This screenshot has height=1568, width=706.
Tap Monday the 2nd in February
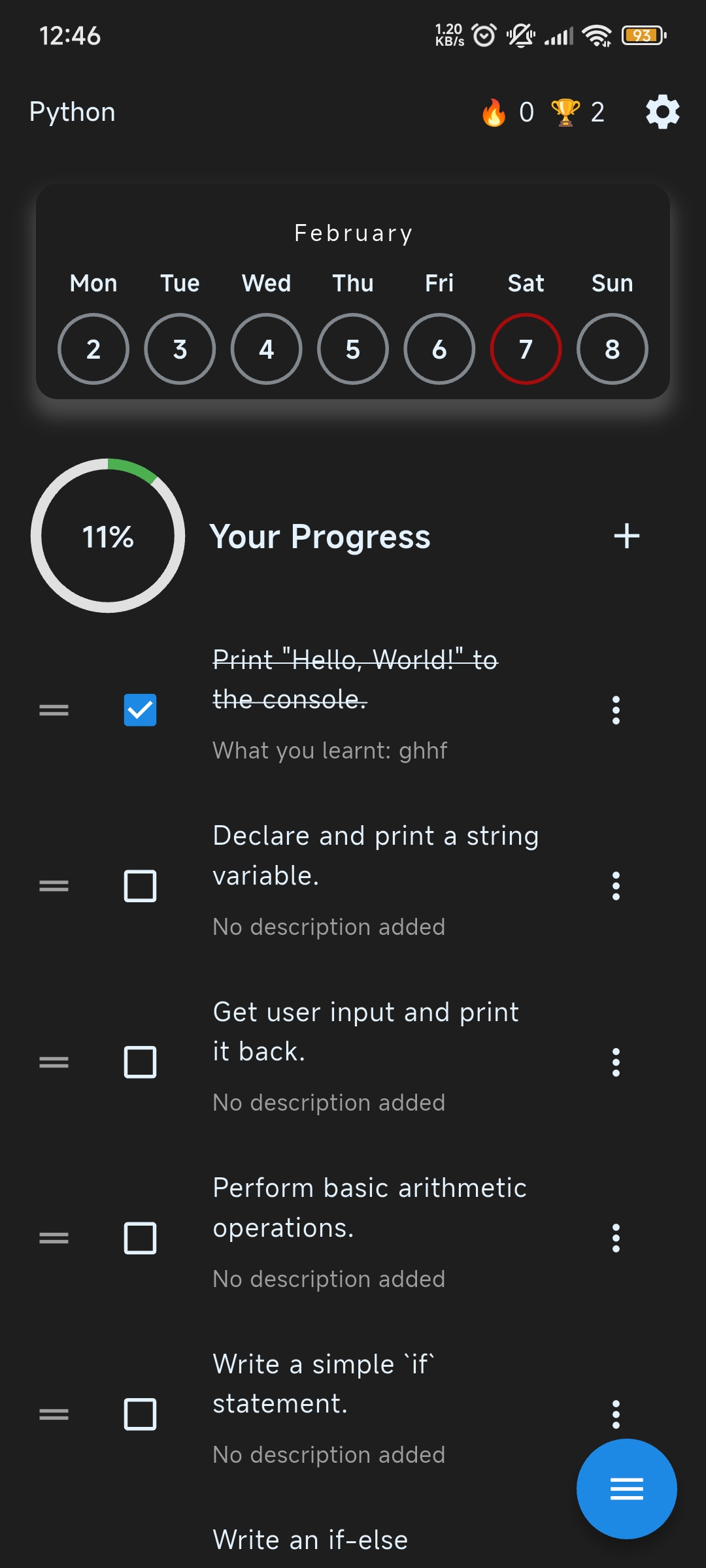pos(93,349)
